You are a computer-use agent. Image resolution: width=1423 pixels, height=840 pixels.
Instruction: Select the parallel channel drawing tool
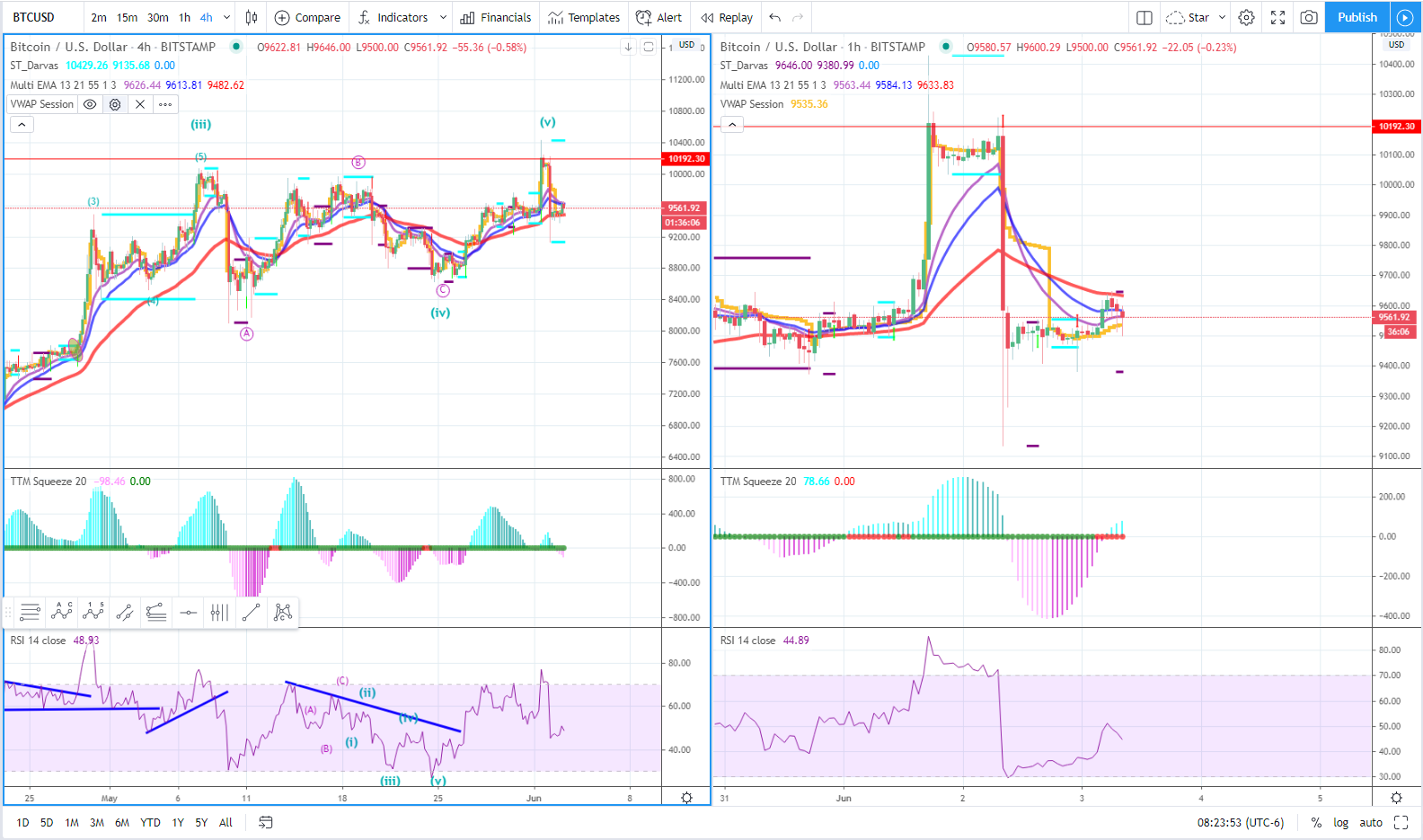click(124, 613)
